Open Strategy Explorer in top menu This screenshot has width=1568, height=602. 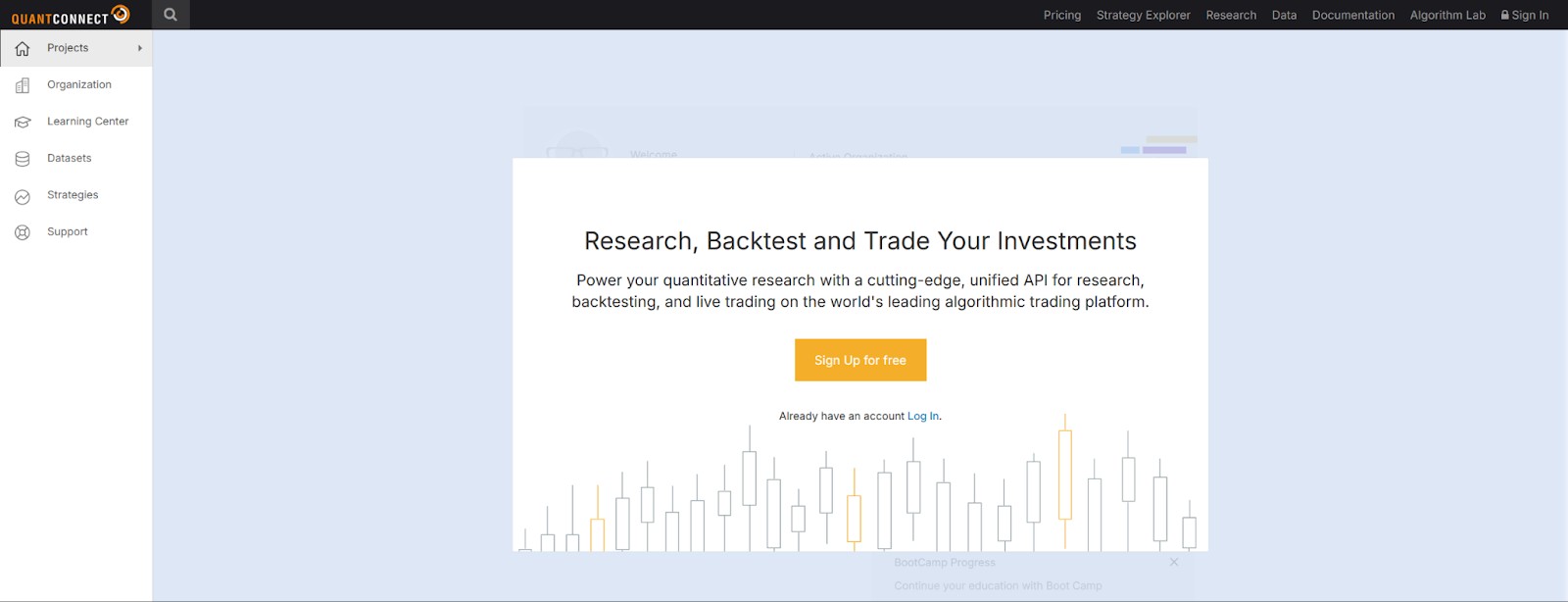point(1143,15)
